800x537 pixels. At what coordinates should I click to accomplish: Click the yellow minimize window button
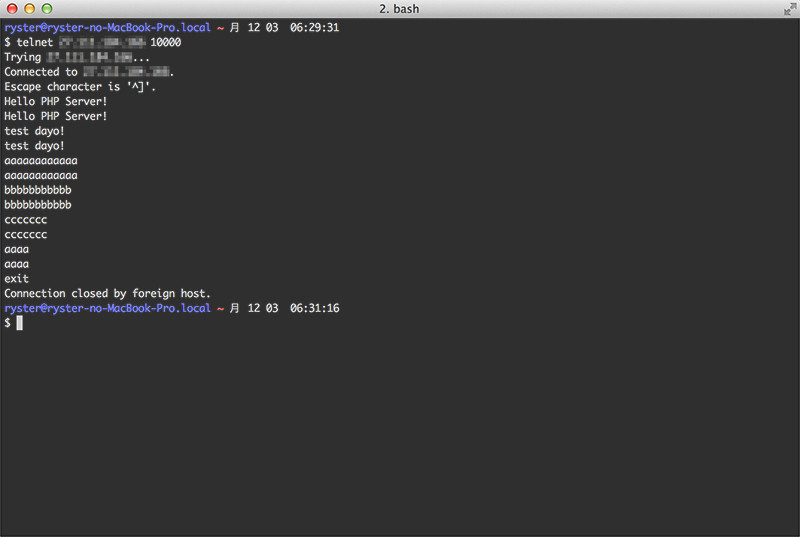point(29,8)
